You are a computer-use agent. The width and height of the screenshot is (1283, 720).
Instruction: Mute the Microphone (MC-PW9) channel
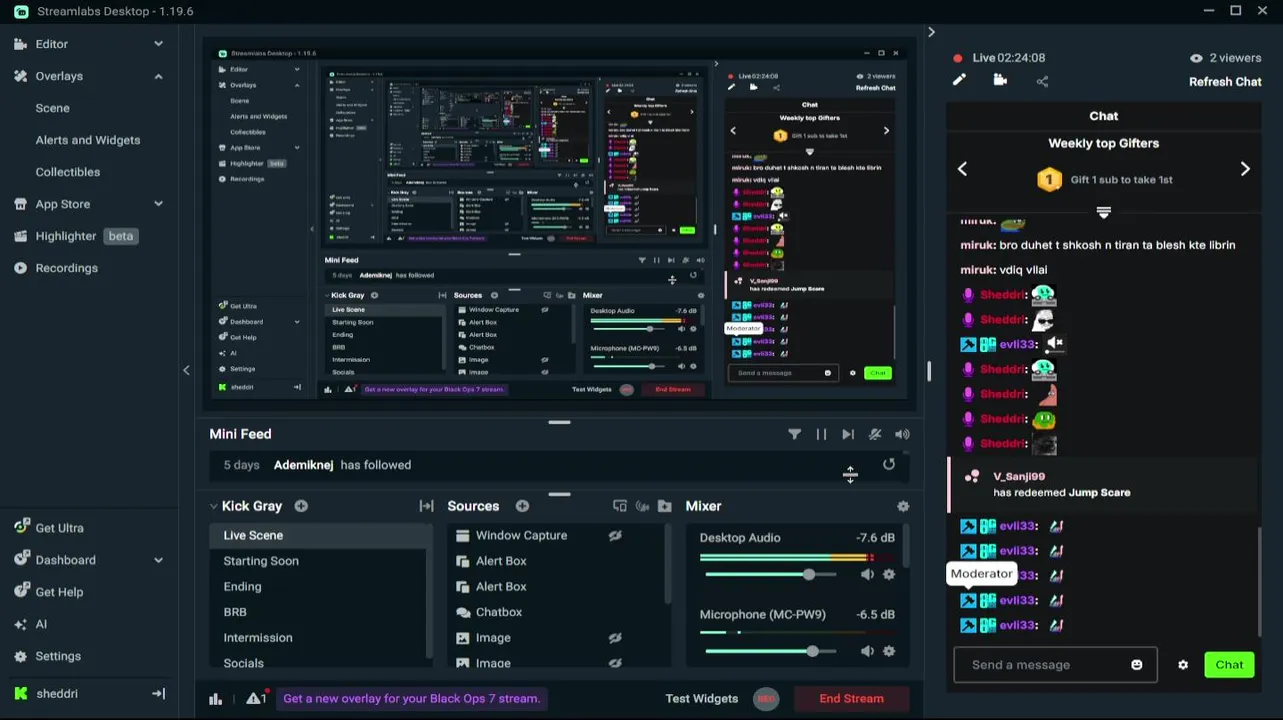click(x=867, y=651)
